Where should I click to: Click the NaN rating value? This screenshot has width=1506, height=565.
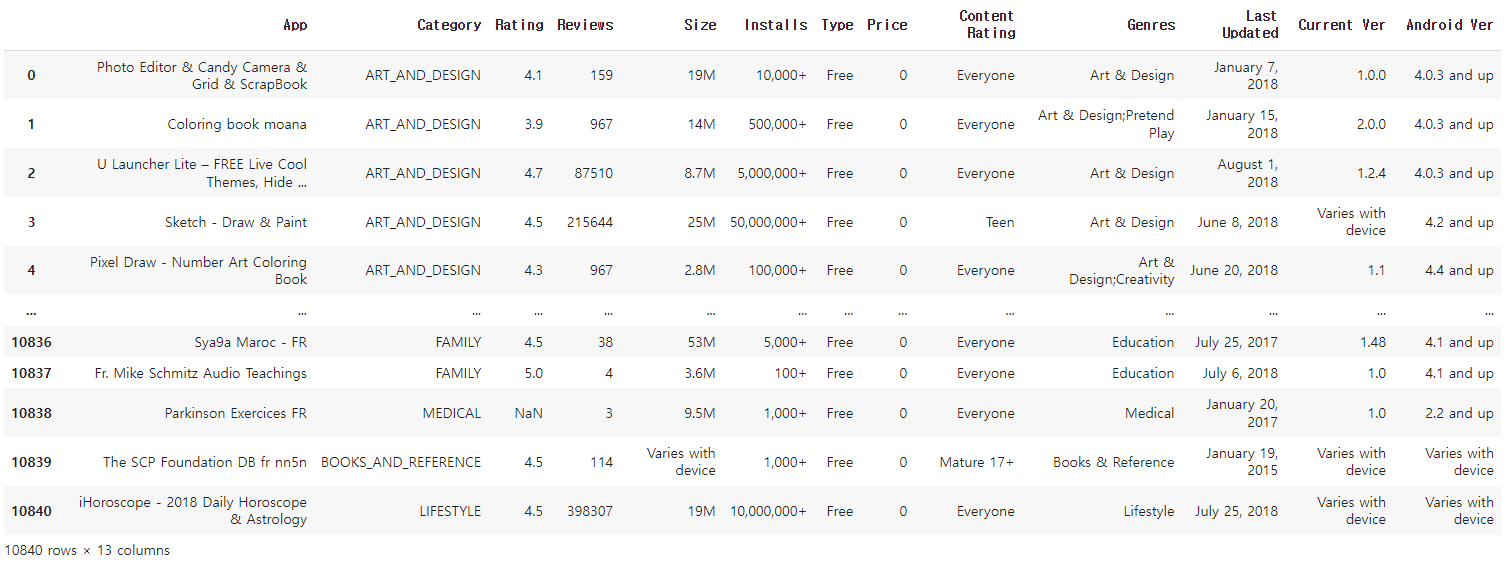529,413
